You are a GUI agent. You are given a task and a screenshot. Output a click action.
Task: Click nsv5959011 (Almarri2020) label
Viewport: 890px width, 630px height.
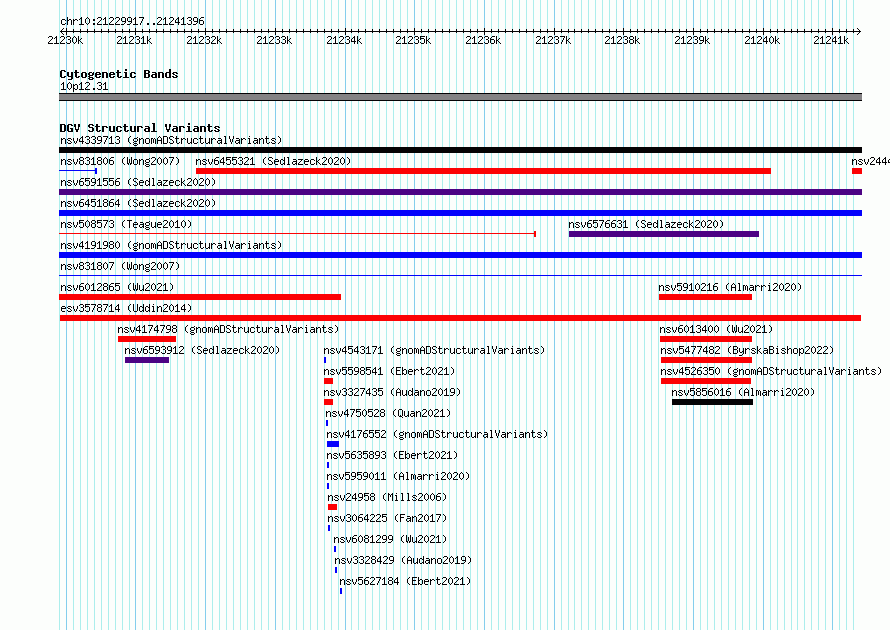[x=398, y=476]
